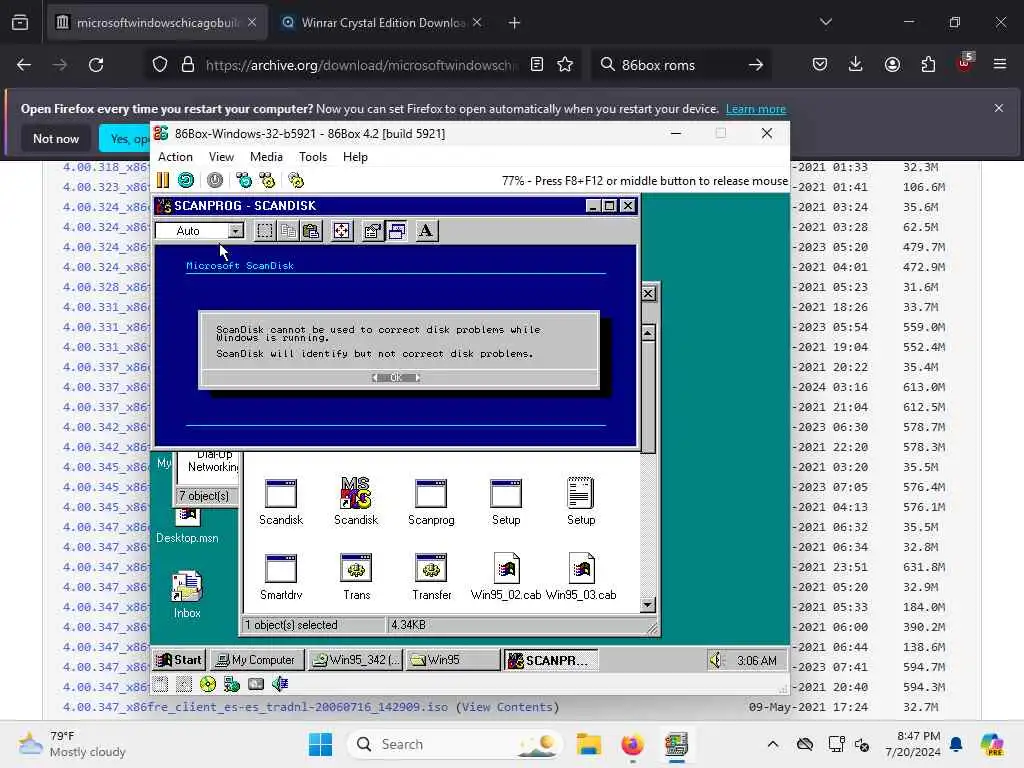Open the Media menu in 86Box
Screen dimensions: 1024x768
pyautogui.click(x=266, y=157)
